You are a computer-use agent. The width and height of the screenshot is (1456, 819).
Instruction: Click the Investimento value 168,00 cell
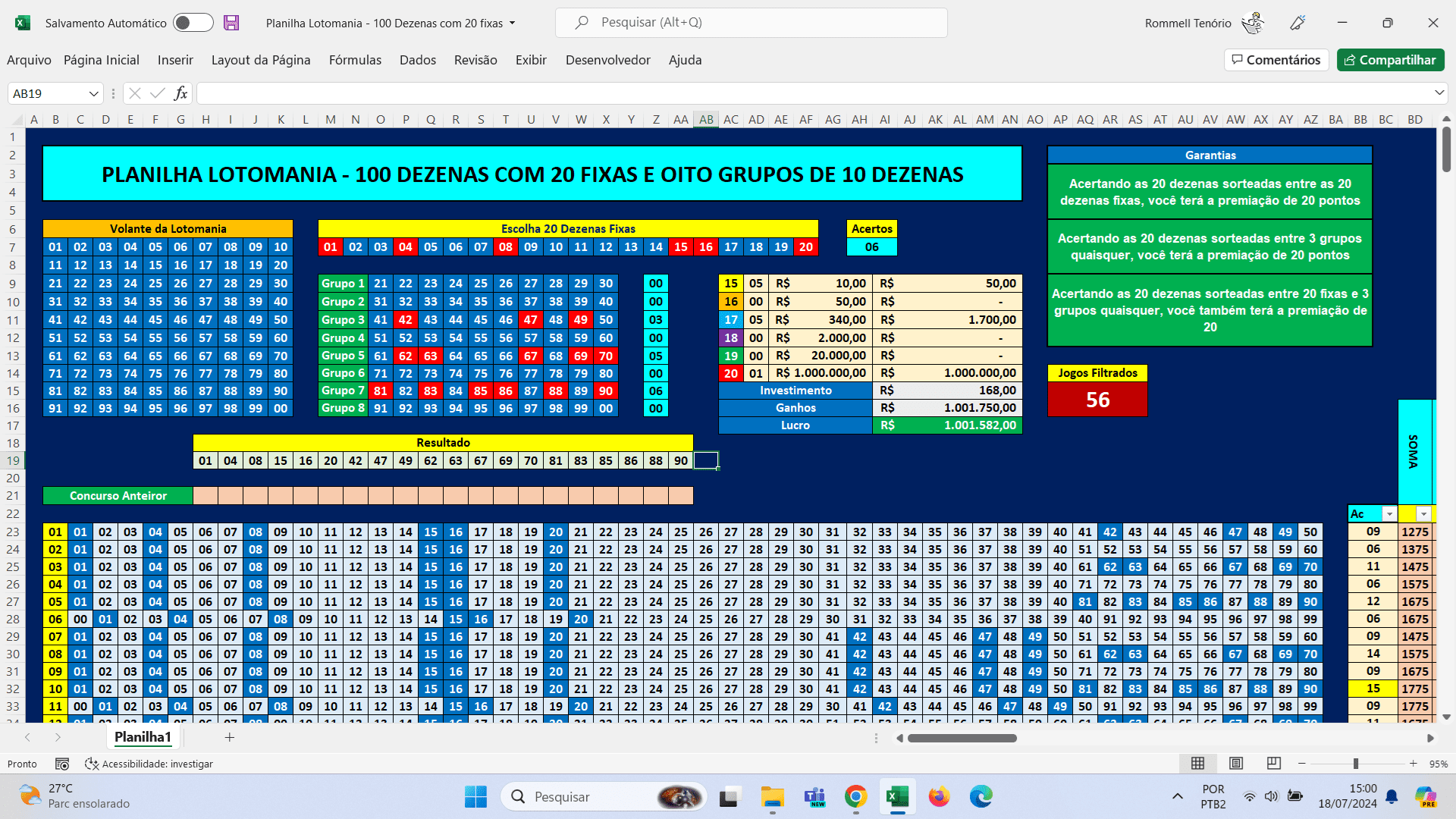pyautogui.click(x=947, y=391)
